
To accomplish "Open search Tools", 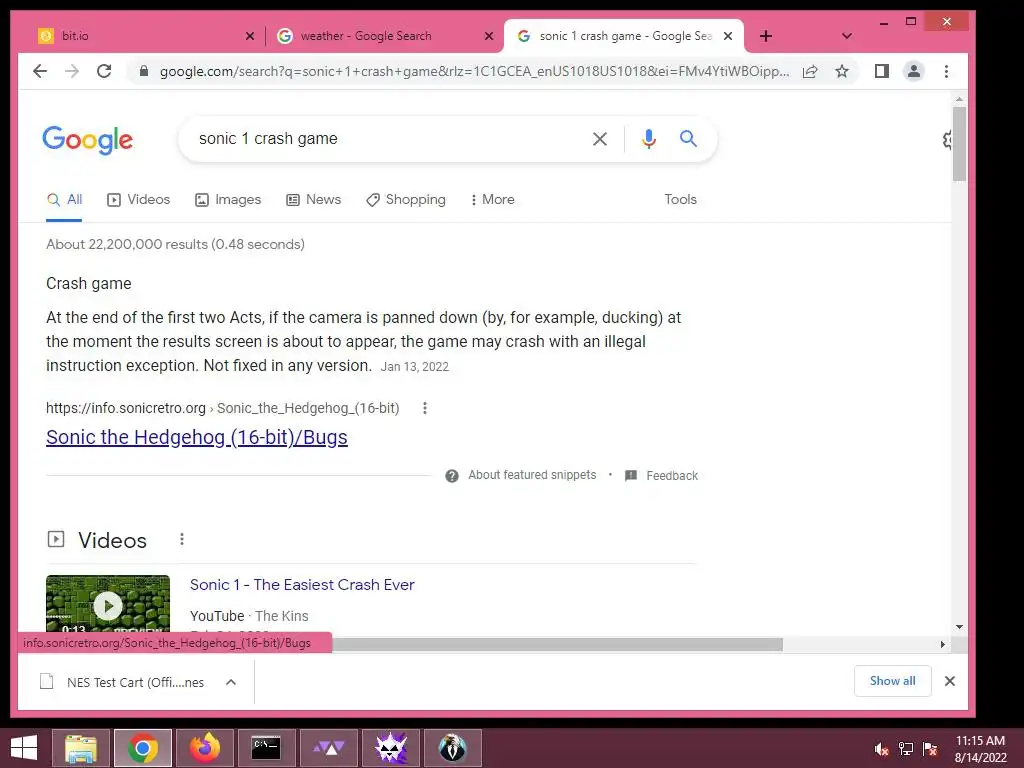I will pyautogui.click(x=680, y=199).
